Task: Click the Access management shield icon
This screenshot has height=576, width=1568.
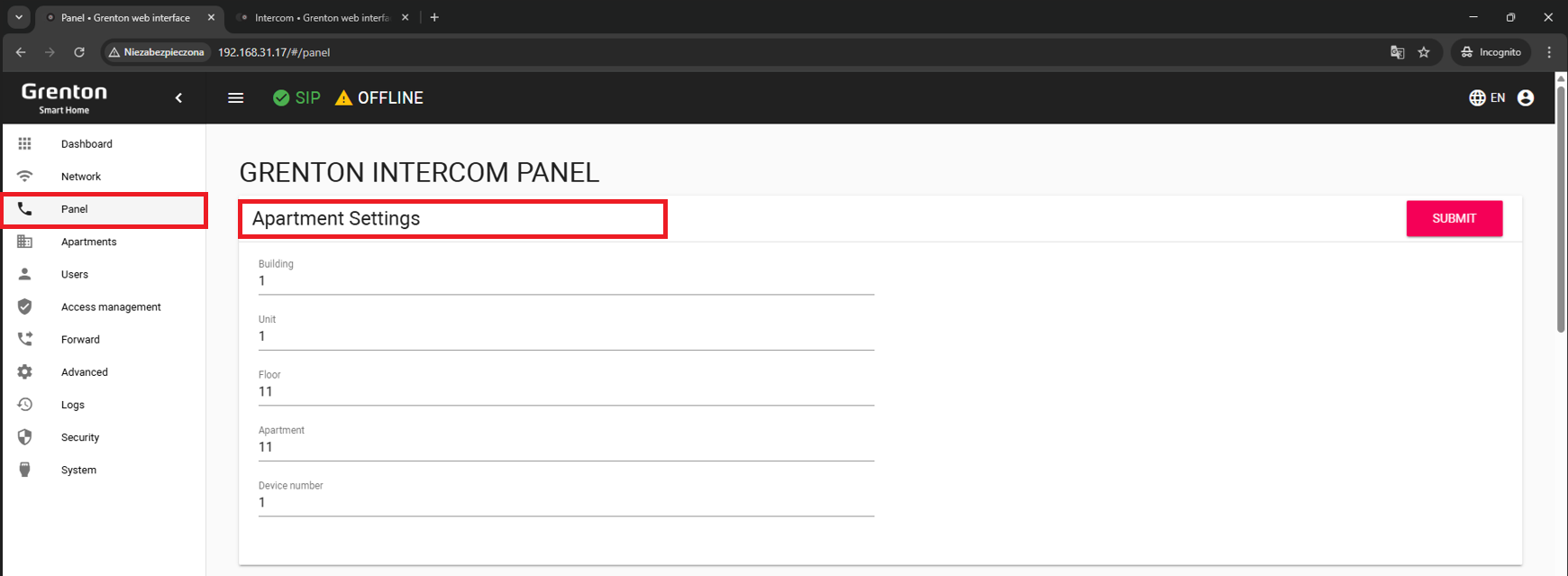Action: (x=24, y=307)
